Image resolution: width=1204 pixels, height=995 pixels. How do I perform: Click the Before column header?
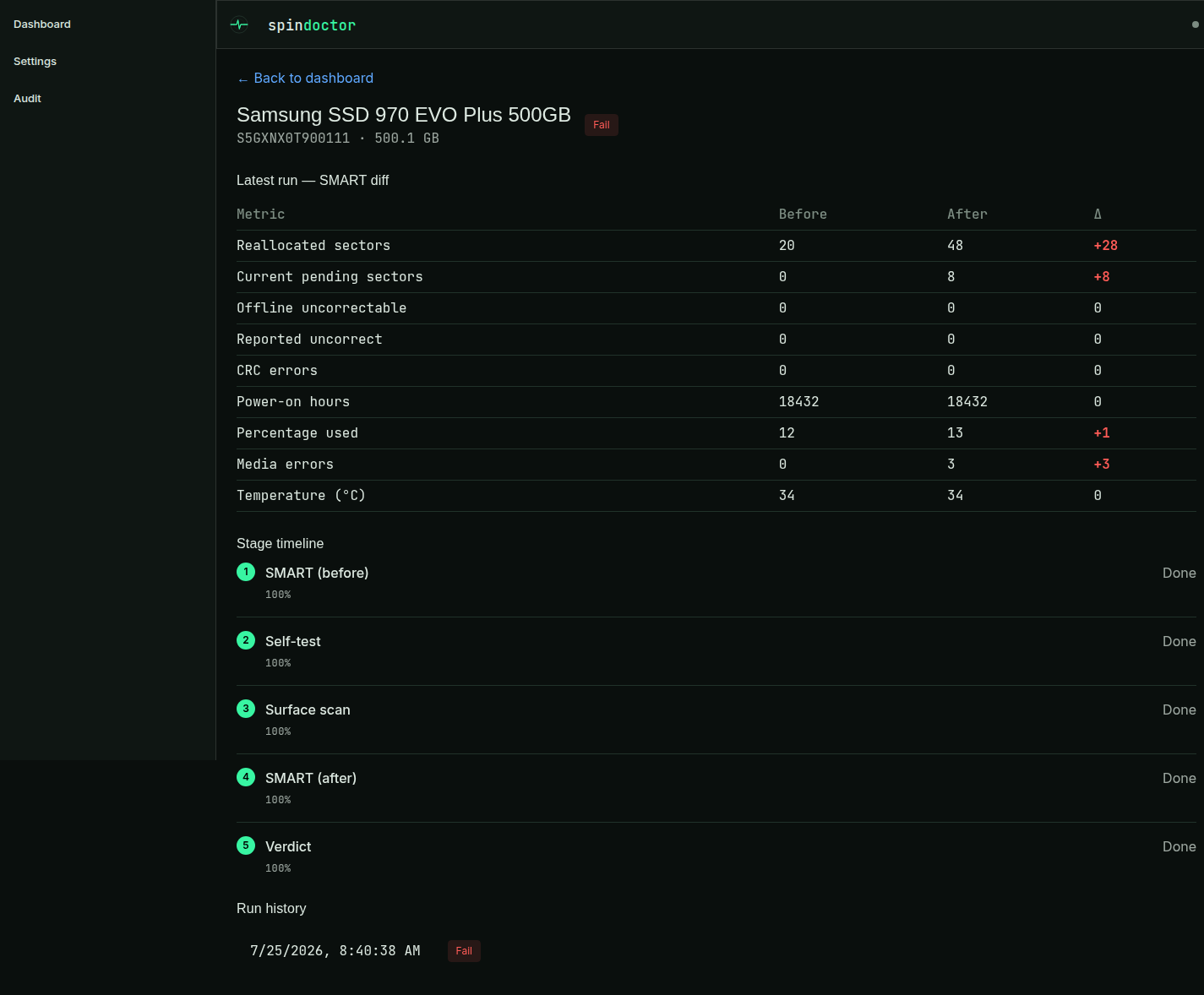(x=803, y=215)
